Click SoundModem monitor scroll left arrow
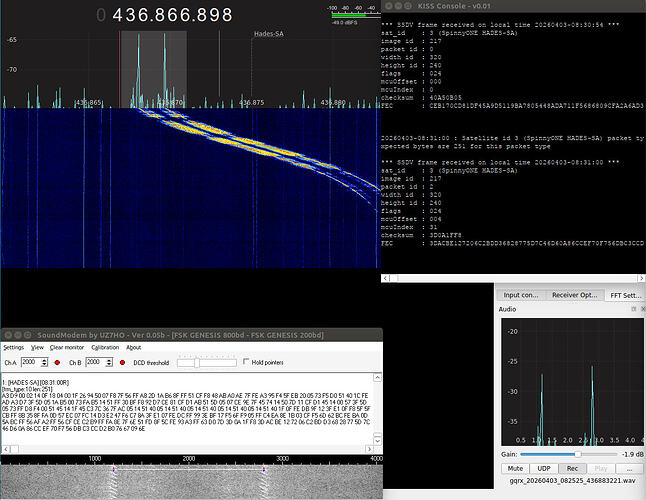 coord(6,449)
